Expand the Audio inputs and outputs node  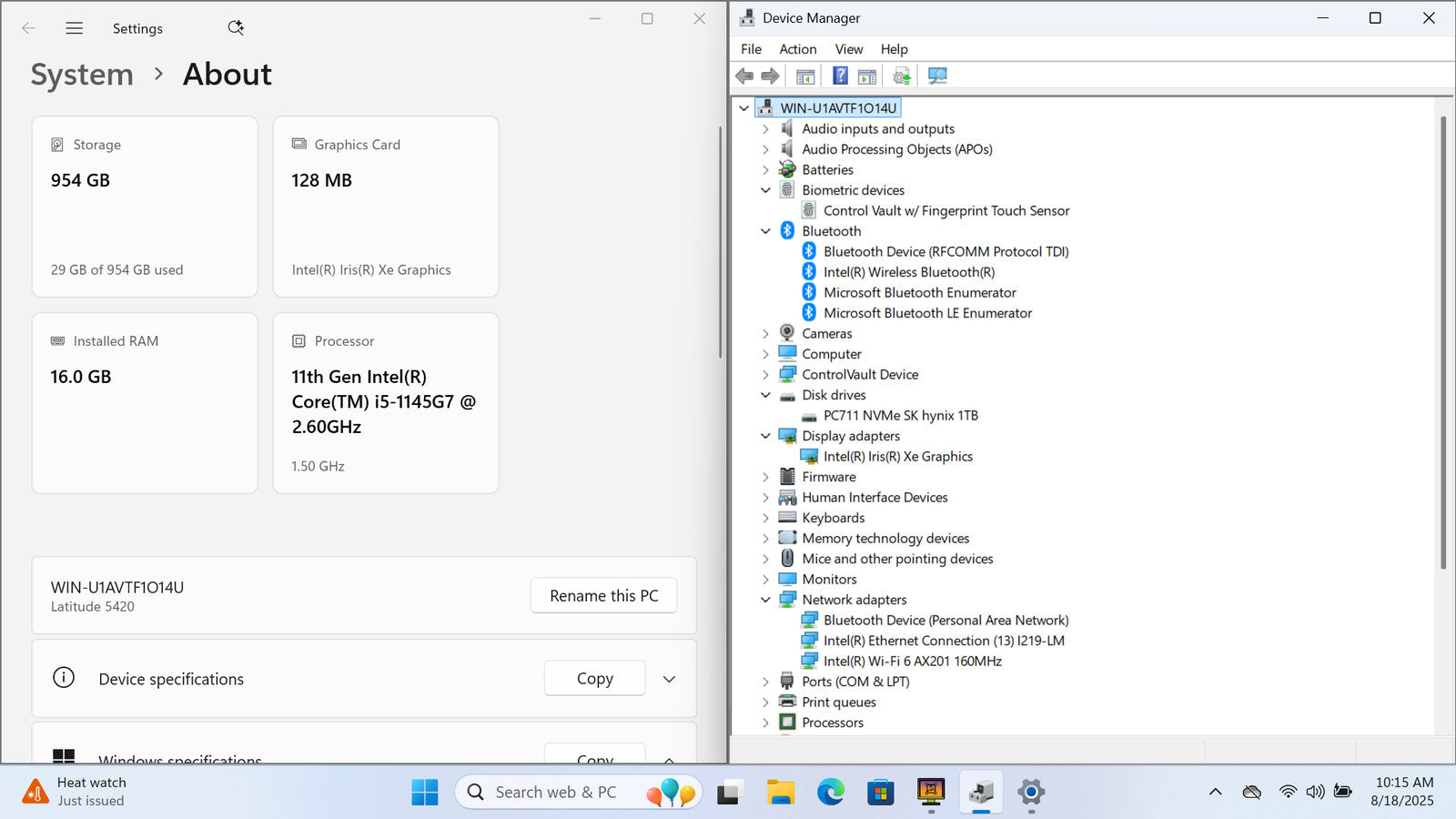[765, 129]
